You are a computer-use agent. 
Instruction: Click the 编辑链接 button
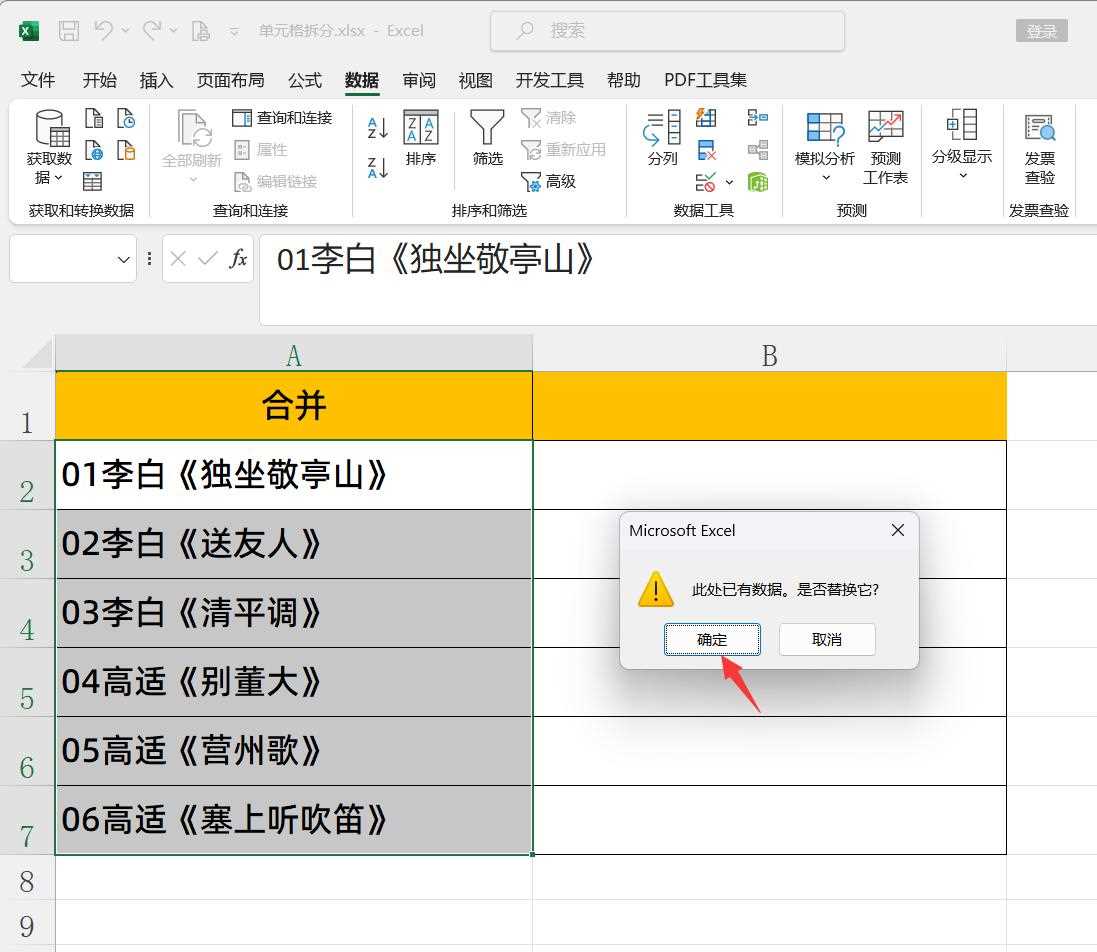click(x=275, y=181)
